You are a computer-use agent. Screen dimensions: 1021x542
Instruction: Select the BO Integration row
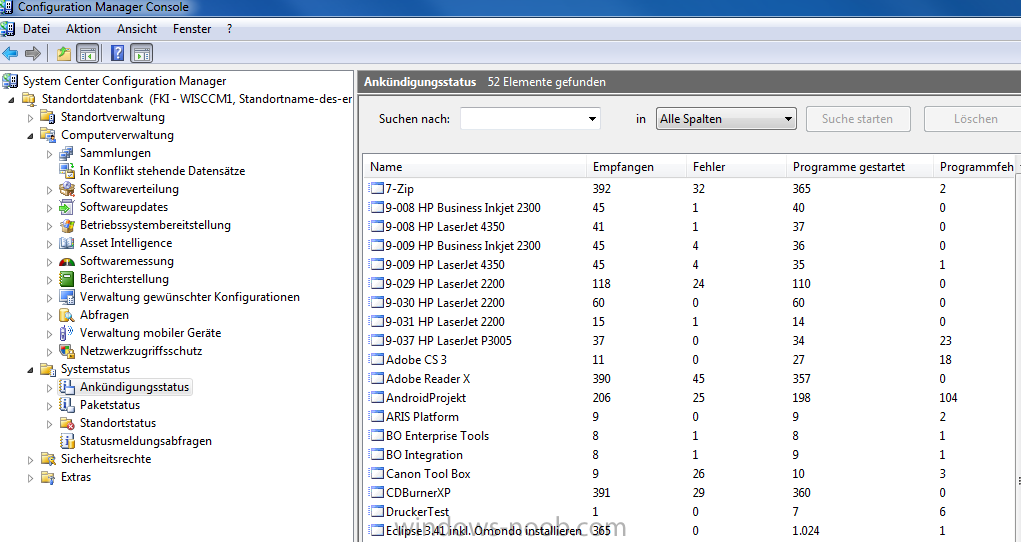coord(692,455)
